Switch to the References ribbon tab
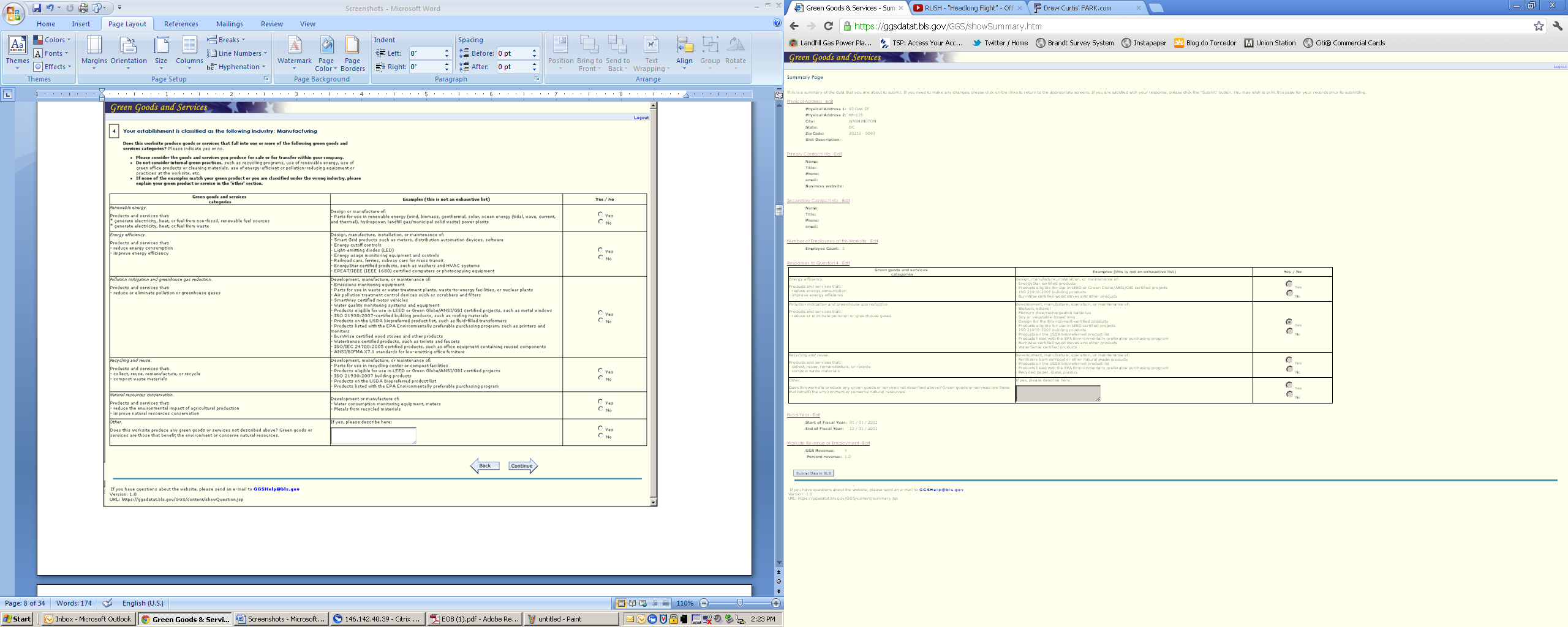1568x627 pixels. 181,24
